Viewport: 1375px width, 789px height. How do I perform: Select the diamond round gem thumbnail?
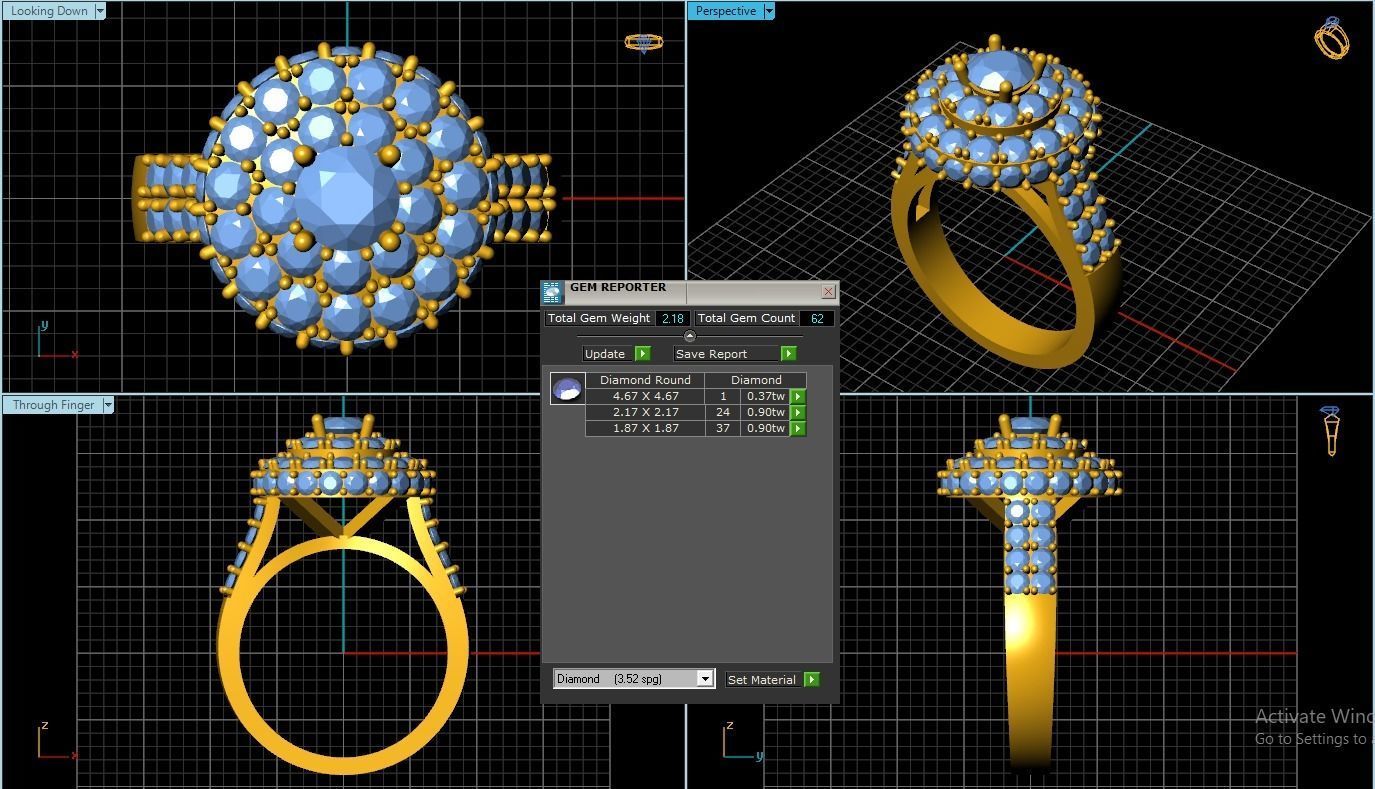click(x=567, y=389)
